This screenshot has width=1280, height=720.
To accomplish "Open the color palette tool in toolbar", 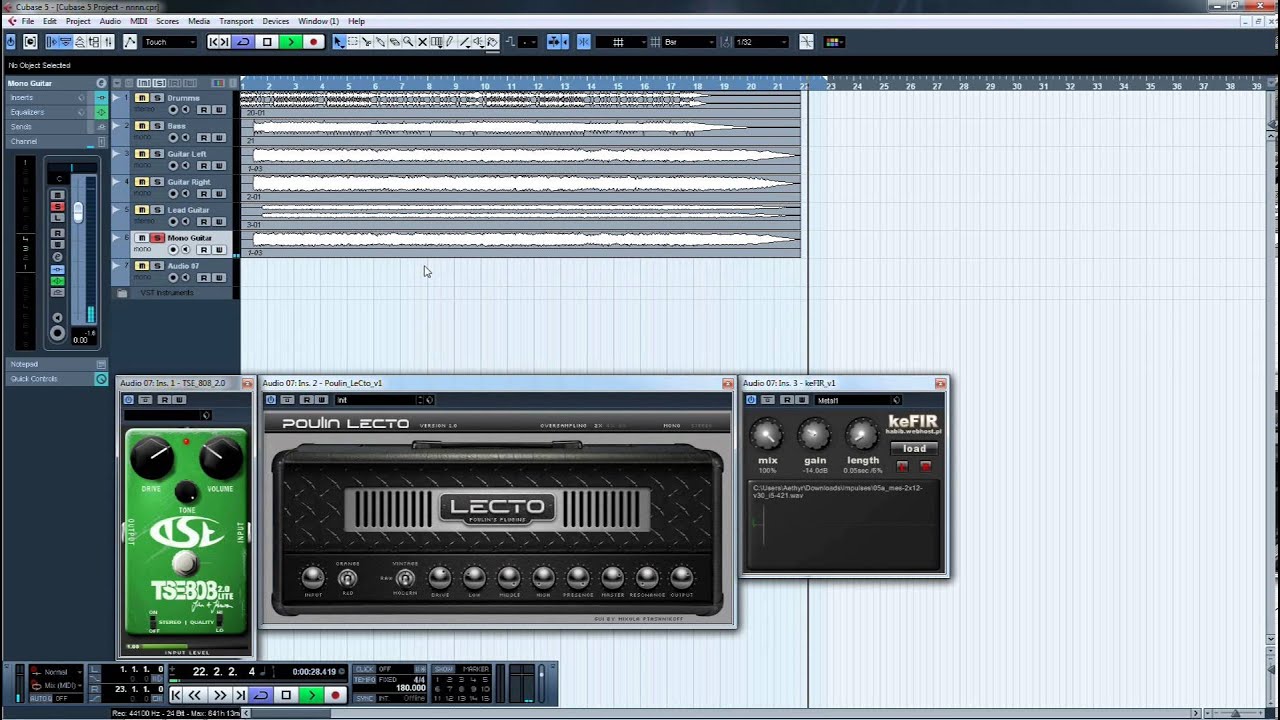I will pyautogui.click(x=834, y=42).
